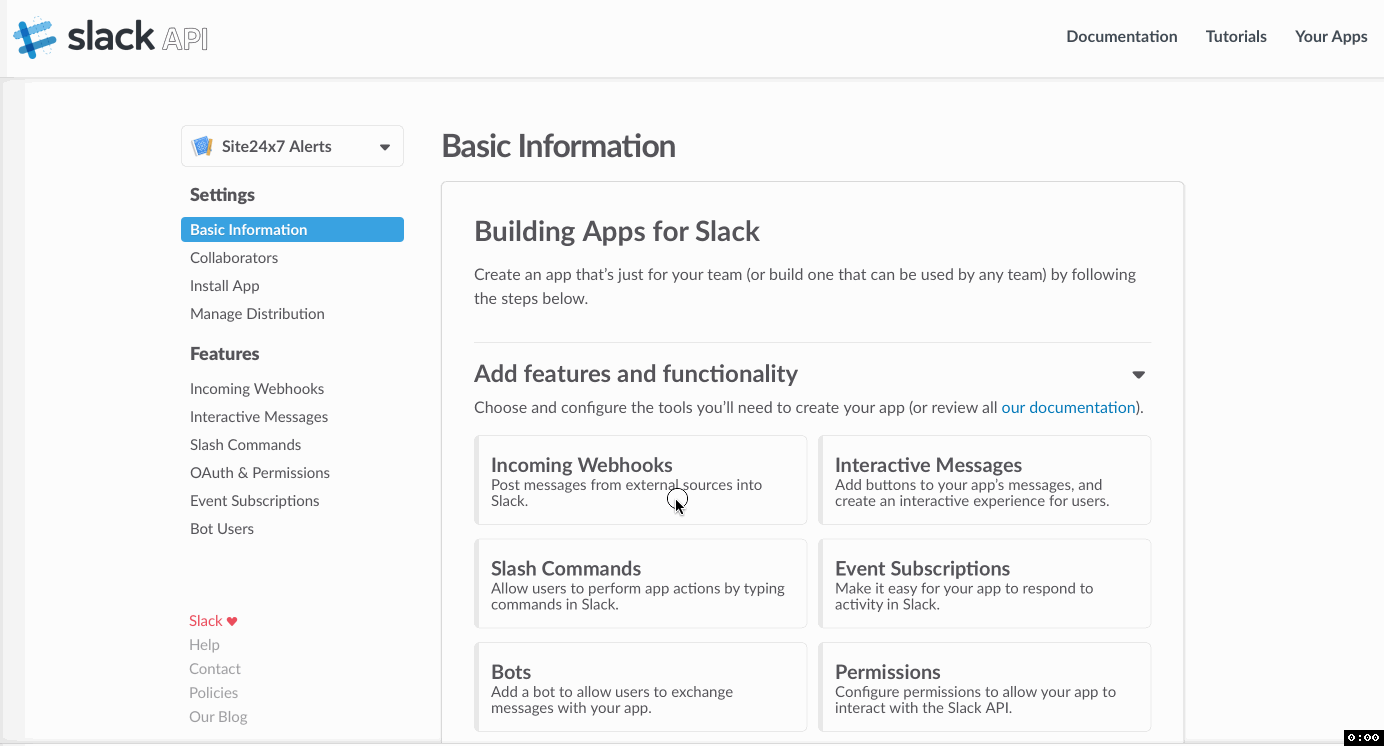
Task: Open Incoming Webhooks in the Features sidebar
Action: coord(257,389)
